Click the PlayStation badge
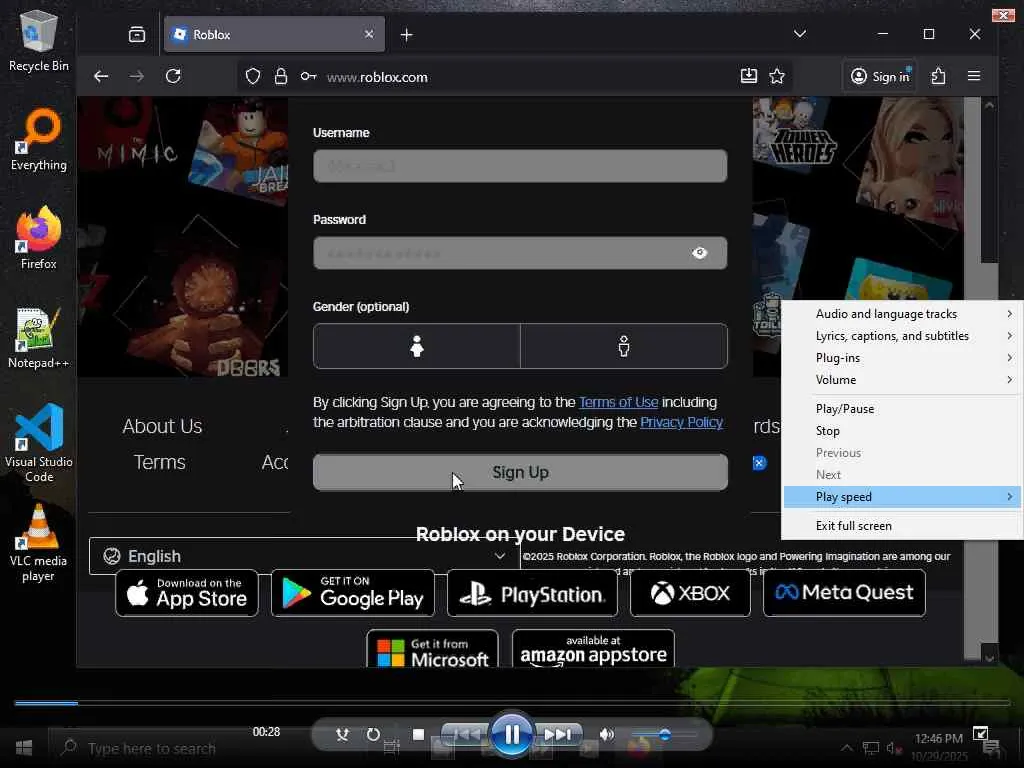The height and width of the screenshot is (768, 1024). coord(532,593)
